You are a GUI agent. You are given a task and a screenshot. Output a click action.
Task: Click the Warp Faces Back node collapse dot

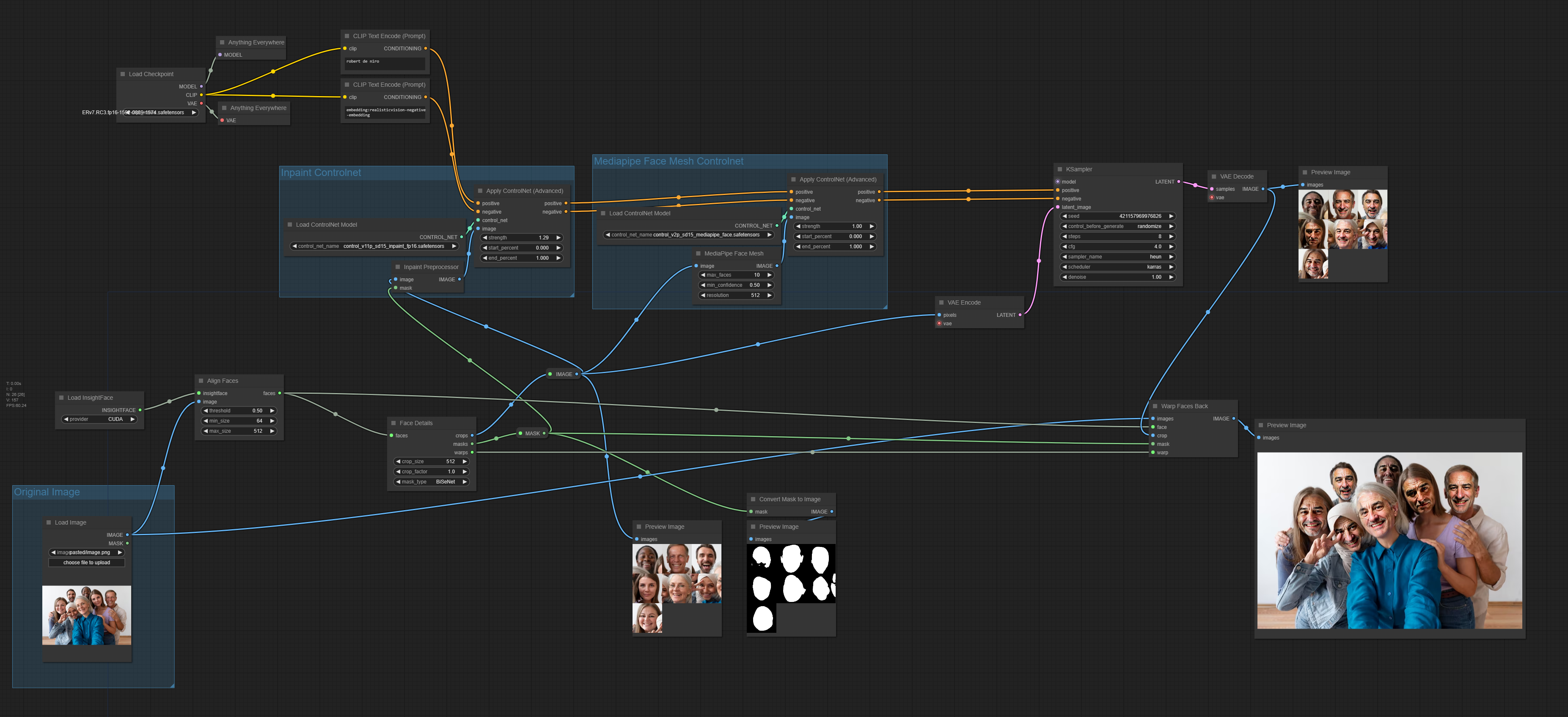[1155, 406]
